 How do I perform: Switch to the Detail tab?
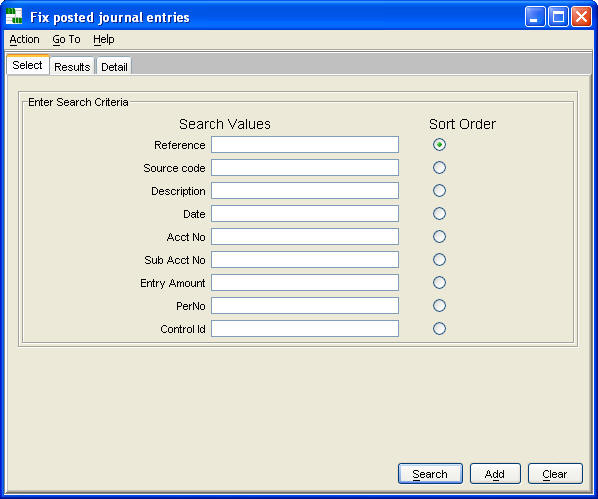(x=114, y=66)
